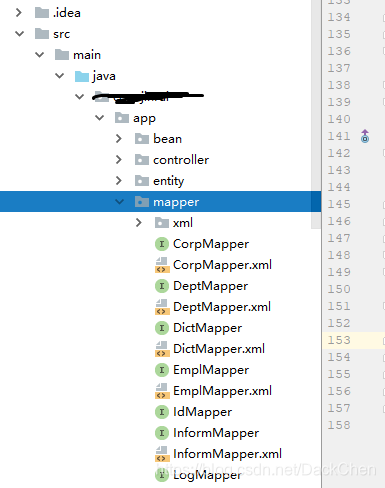Click the .idea folder icon
385x488 pixels.
pyautogui.click(x=42, y=13)
